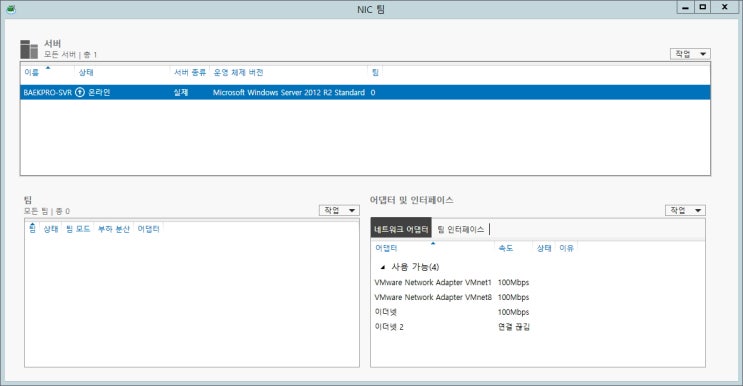Sort teams list by 팀 column header
743x386 pixels.
[32, 229]
